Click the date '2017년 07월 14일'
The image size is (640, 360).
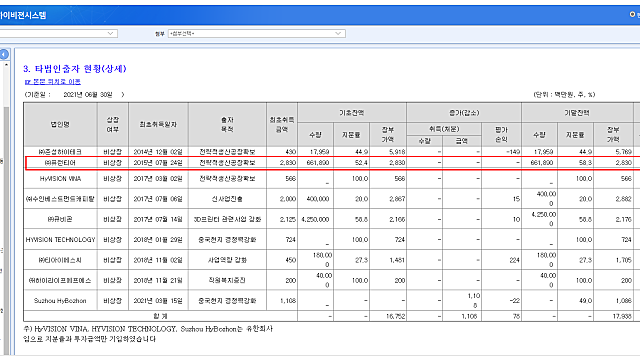coord(158,219)
